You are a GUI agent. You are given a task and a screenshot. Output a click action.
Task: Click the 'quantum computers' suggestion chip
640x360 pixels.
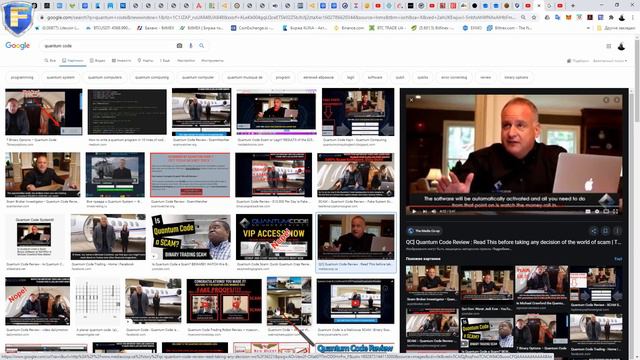tap(104, 77)
